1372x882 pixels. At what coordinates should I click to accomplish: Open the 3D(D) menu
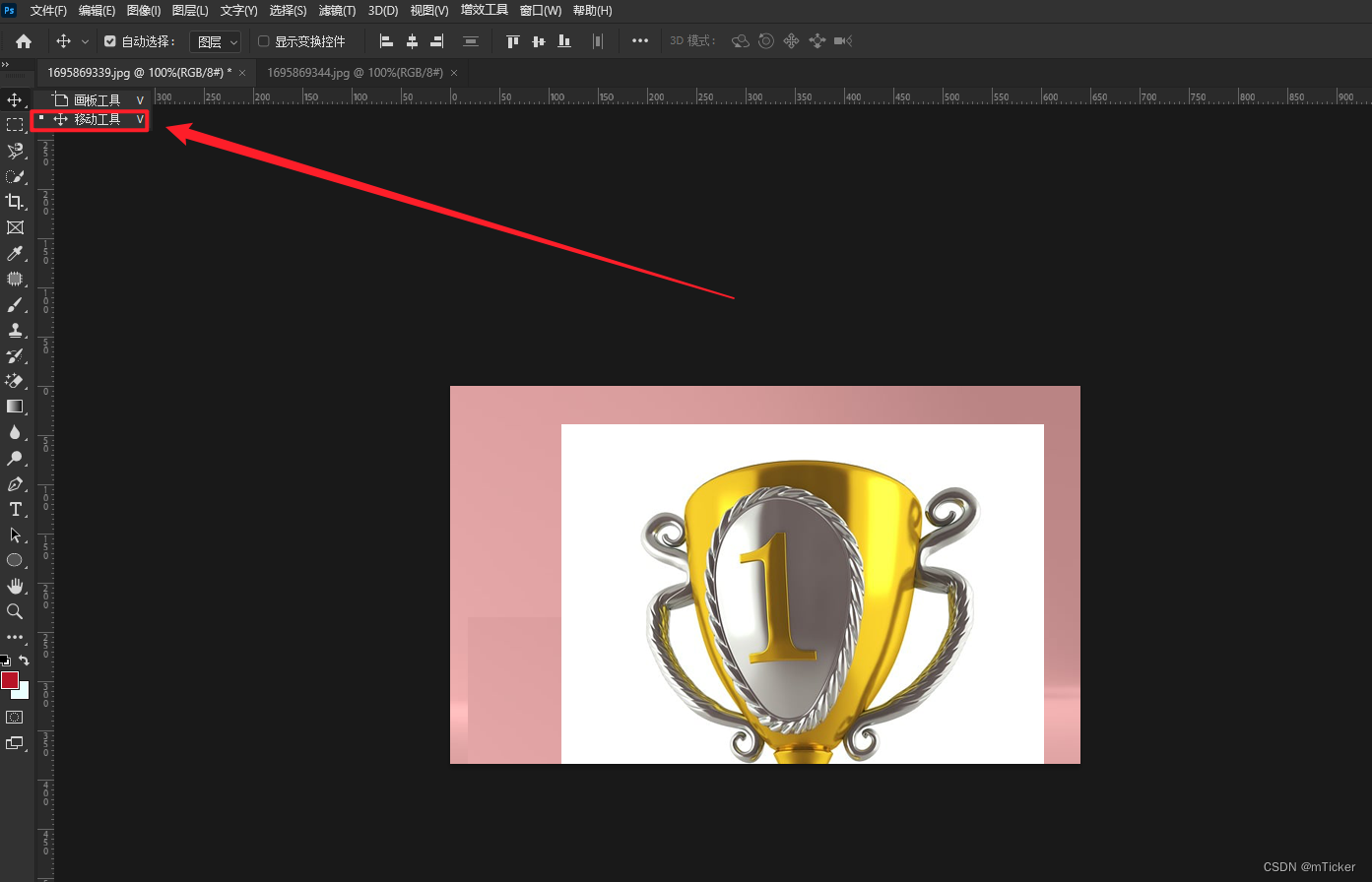(x=383, y=11)
